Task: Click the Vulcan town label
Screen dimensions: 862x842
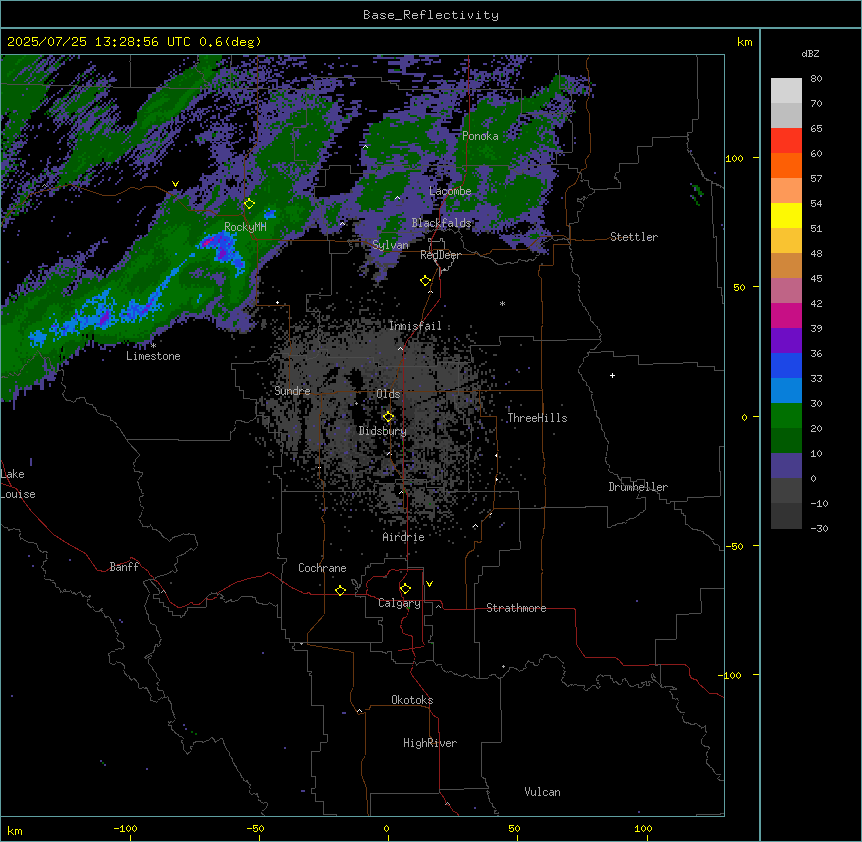Action: pos(543,792)
